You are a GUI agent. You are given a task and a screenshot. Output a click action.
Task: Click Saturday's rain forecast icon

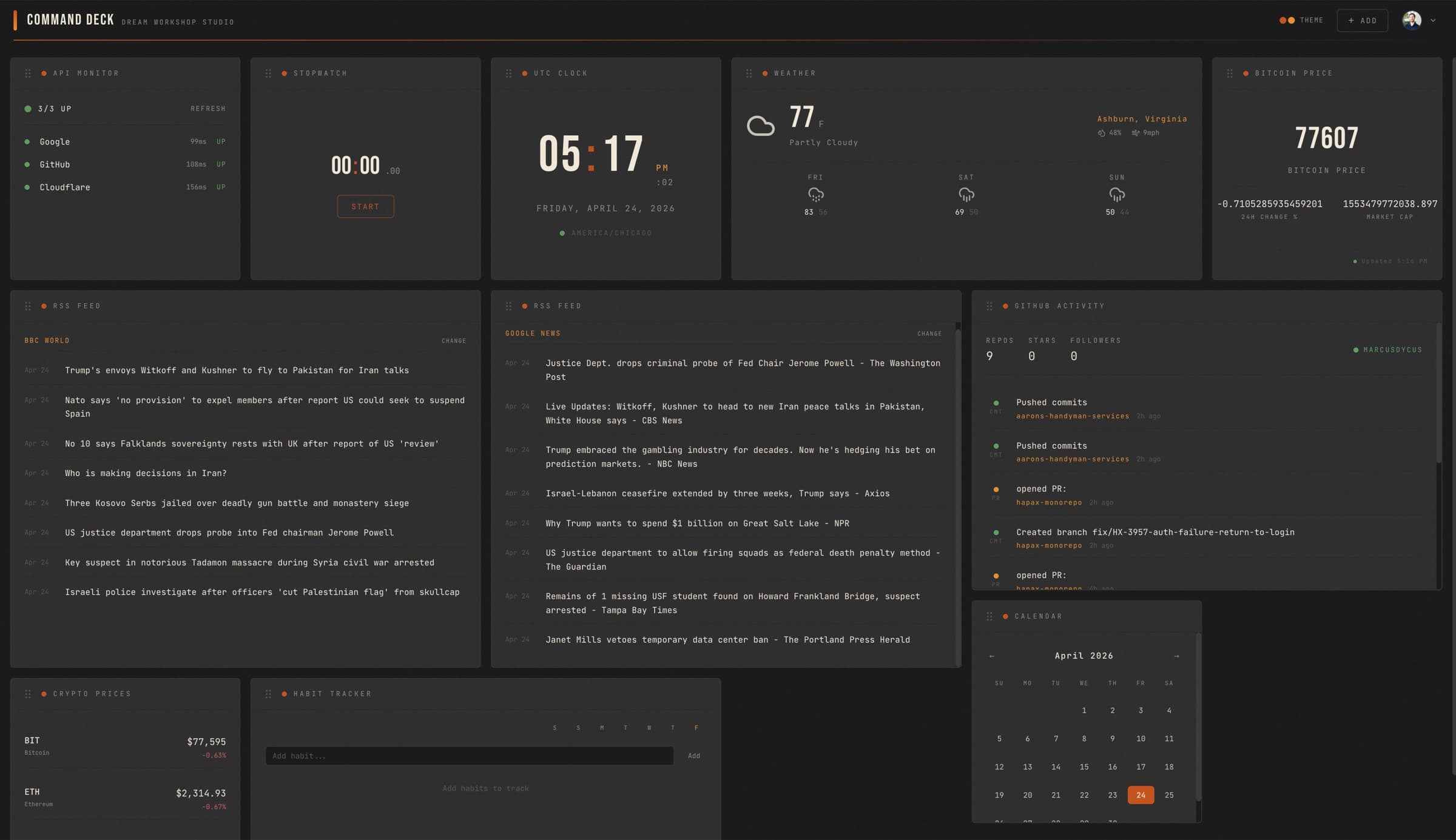[965, 195]
